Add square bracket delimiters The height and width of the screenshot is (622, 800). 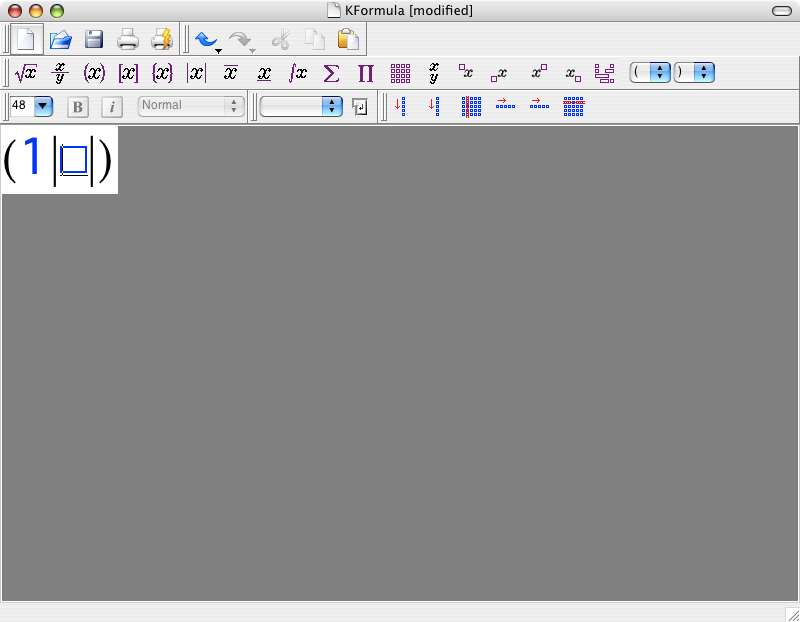(x=128, y=73)
